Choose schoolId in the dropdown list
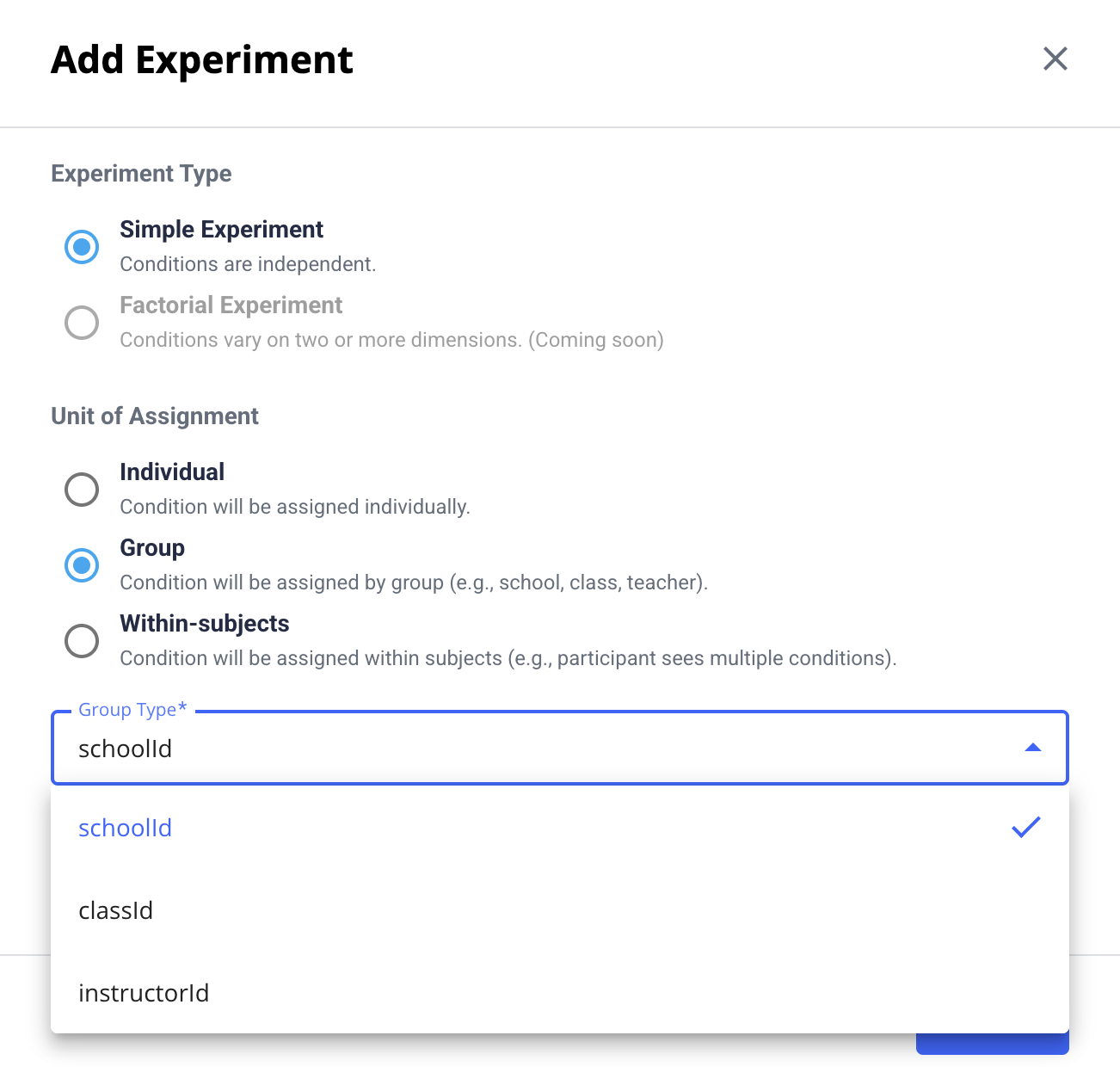This screenshot has width=1120, height=1091. pos(126,828)
